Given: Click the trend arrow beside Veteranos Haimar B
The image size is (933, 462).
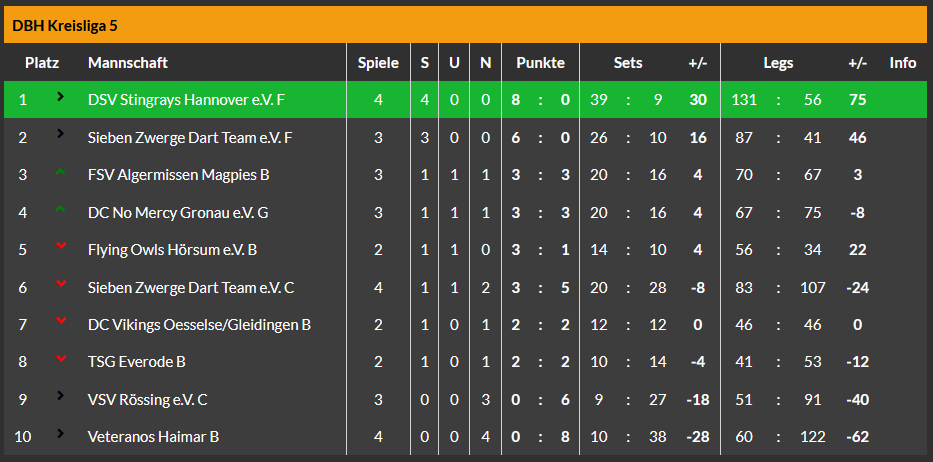Looking at the screenshot, I should [x=60, y=434].
